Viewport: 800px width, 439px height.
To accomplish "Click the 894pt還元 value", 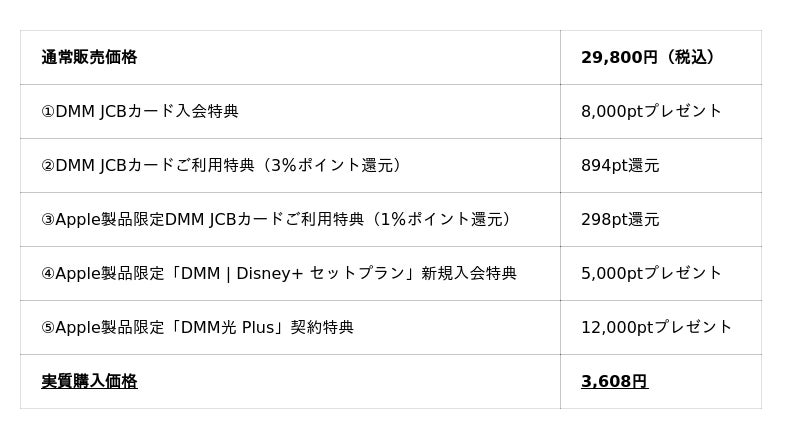I will (x=620, y=166).
